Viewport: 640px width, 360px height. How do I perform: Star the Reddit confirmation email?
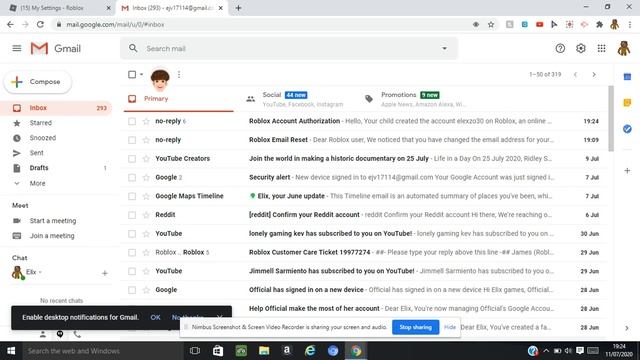146,215
